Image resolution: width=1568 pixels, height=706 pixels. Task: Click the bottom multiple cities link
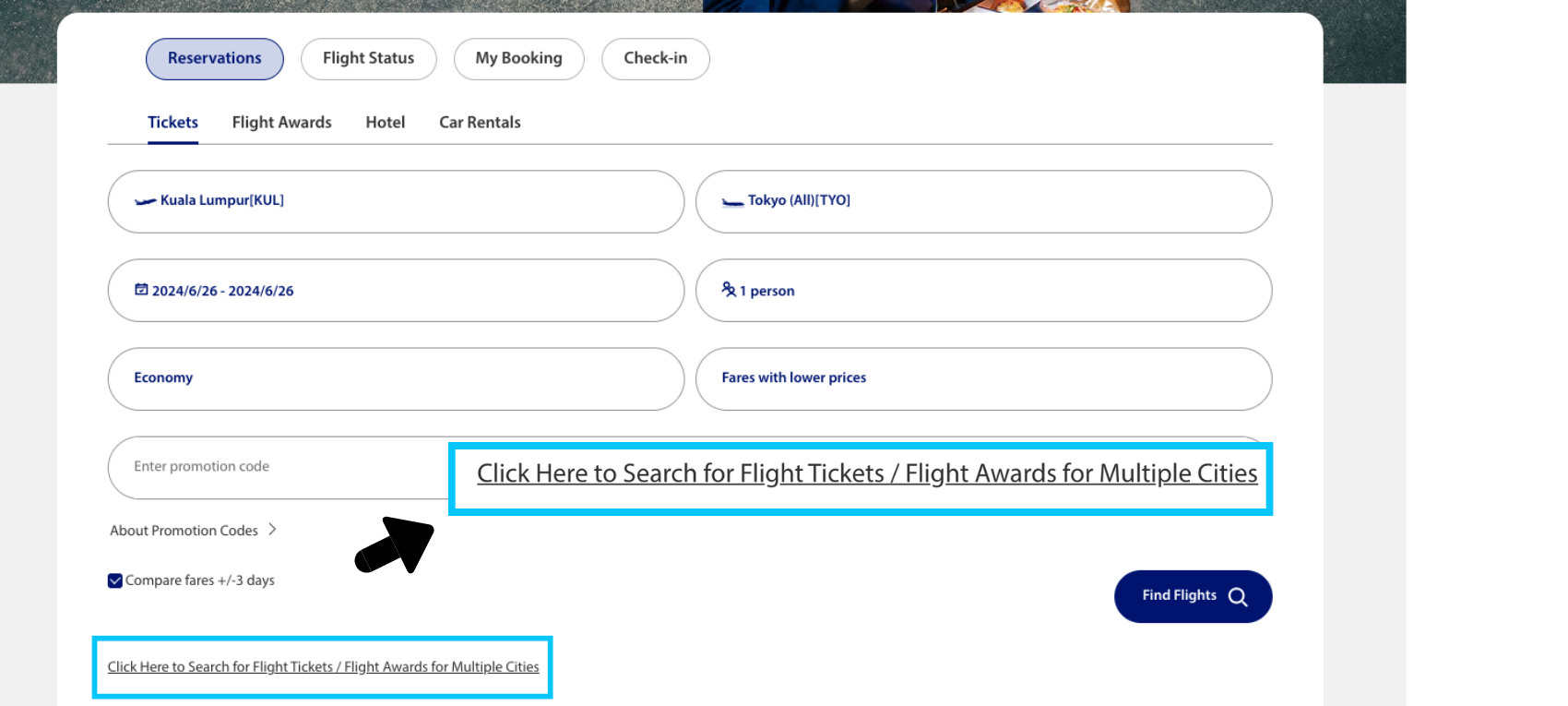[x=323, y=666]
